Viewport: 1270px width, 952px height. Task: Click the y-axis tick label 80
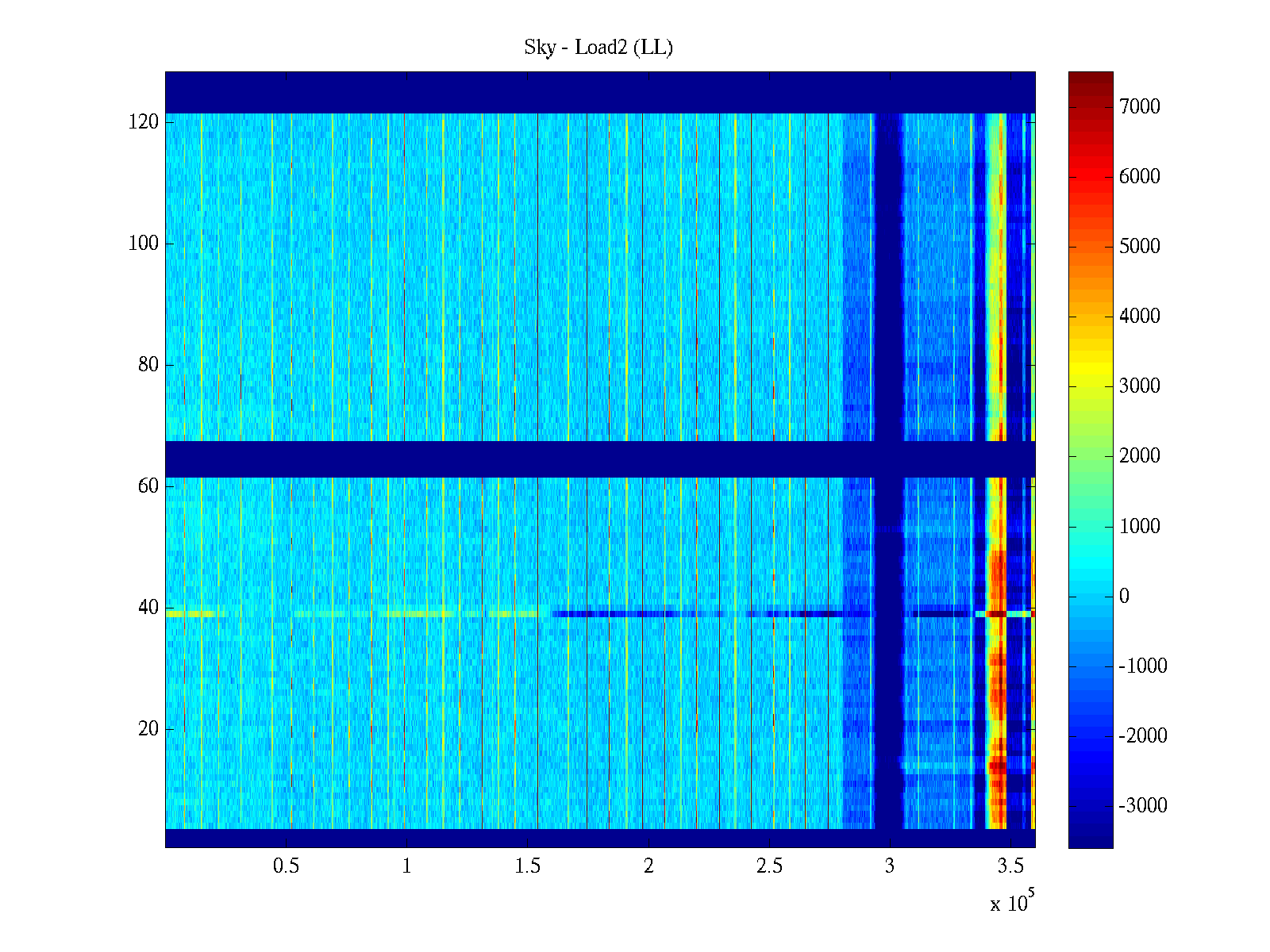point(148,365)
